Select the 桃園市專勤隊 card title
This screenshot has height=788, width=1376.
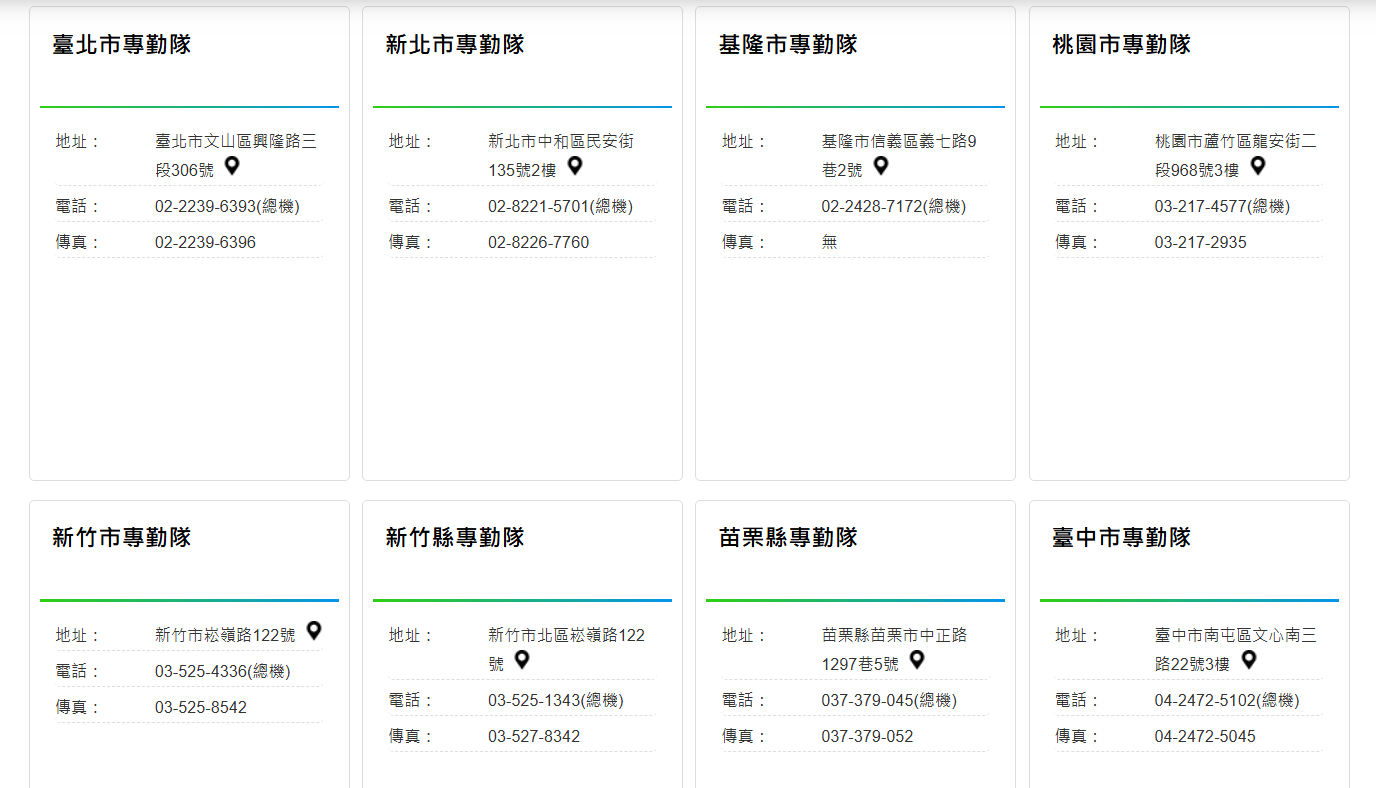point(1121,45)
